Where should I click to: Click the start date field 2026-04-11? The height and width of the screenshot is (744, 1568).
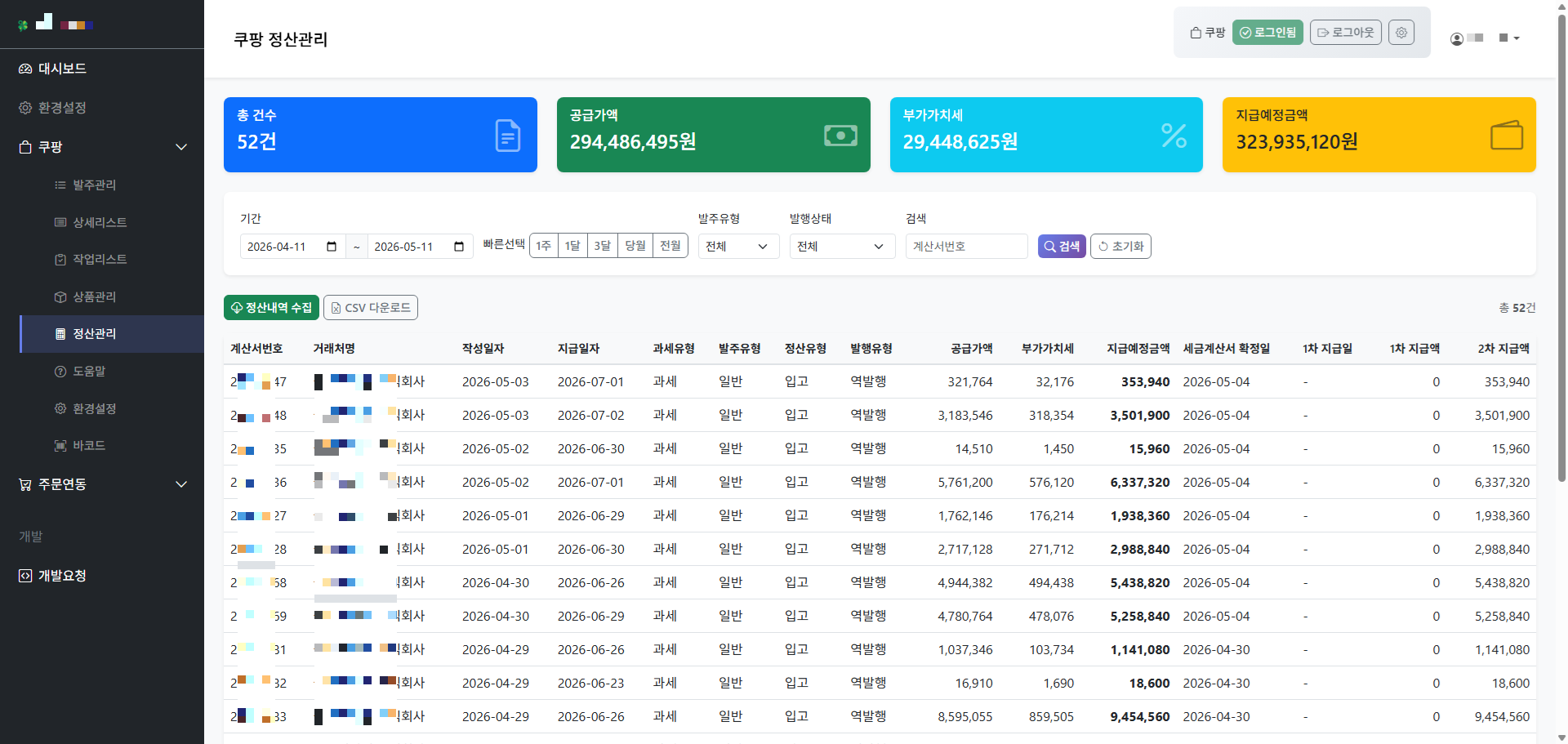click(292, 247)
